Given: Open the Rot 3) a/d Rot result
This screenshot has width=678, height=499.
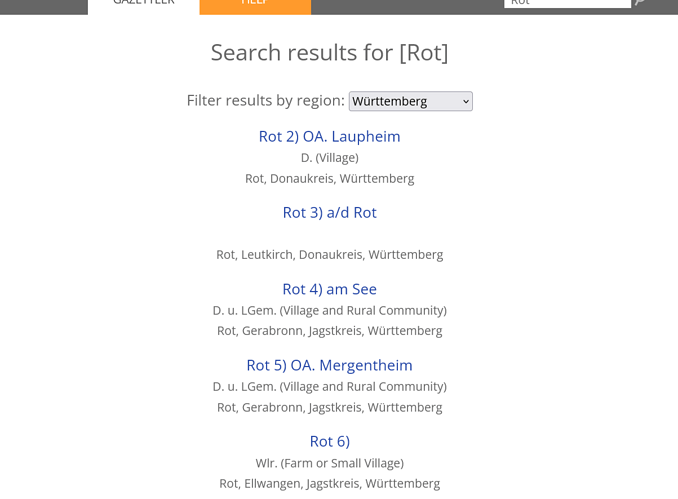Looking at the screenshot, I should 329,213.
